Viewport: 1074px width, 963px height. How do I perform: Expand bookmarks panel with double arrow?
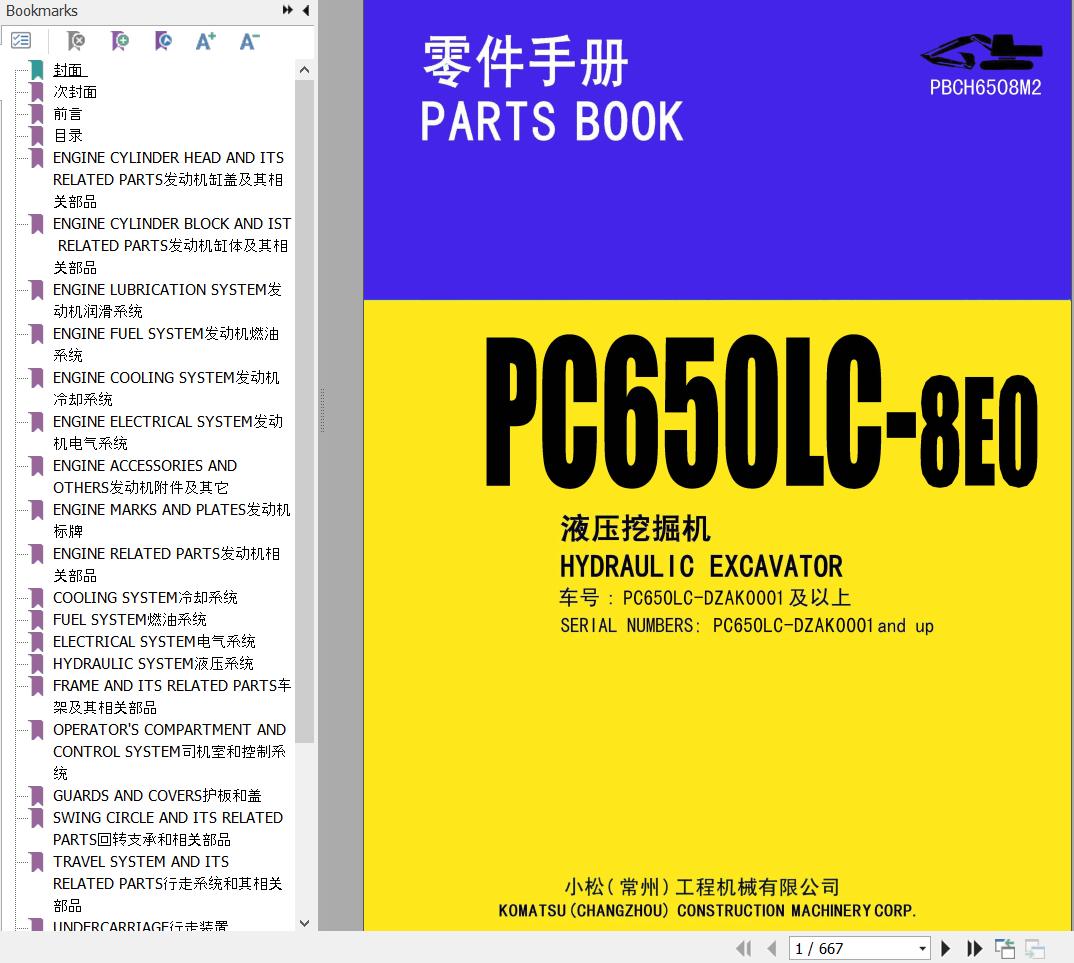click(288, 10)
